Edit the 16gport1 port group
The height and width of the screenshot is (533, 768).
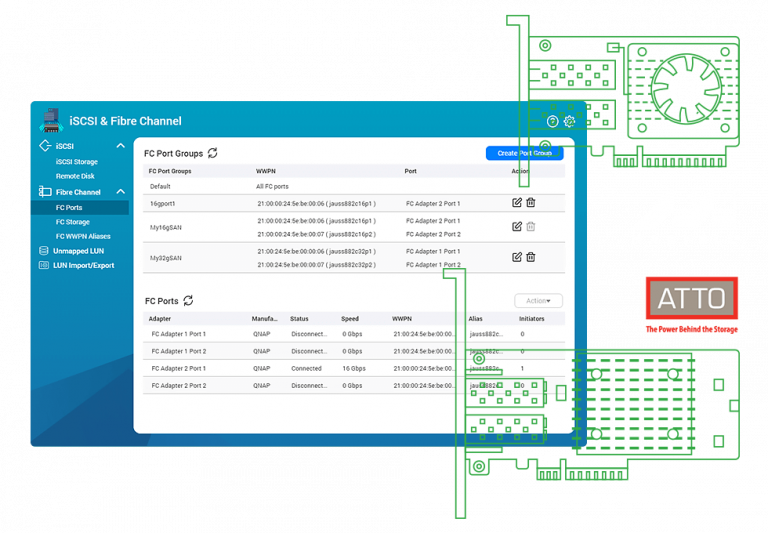[x=517, y=202]
